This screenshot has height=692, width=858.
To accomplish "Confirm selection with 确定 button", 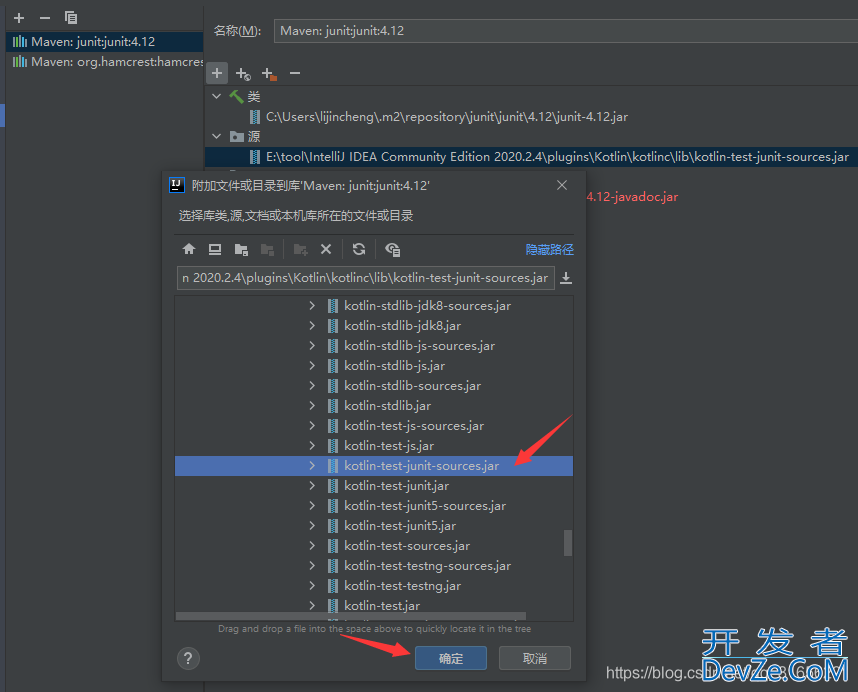I will (451, 658).
